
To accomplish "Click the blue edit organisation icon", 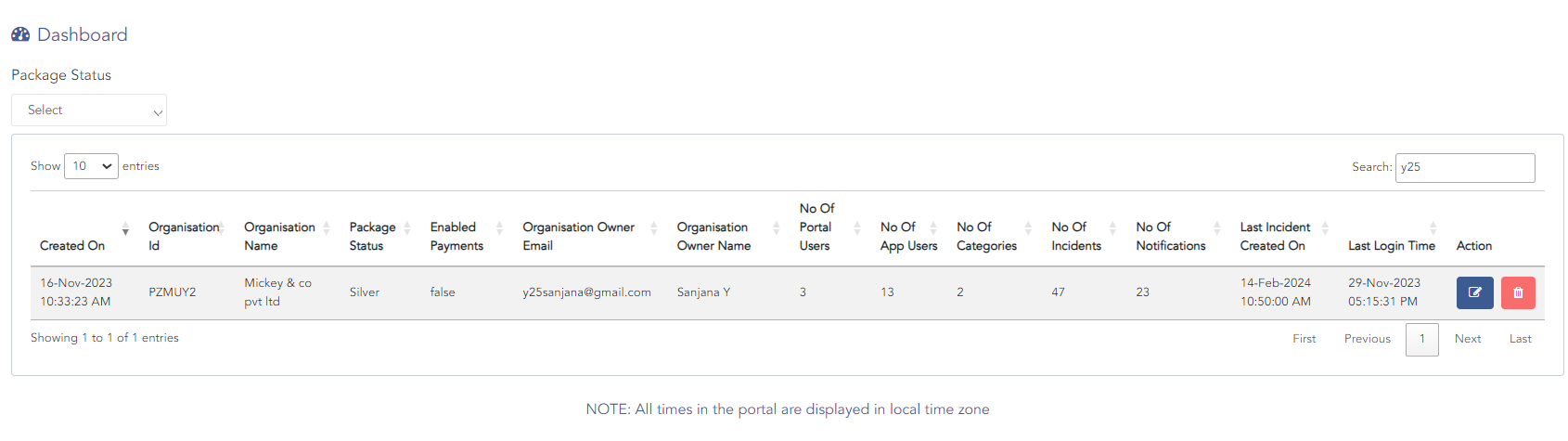I will (1474, 292).
